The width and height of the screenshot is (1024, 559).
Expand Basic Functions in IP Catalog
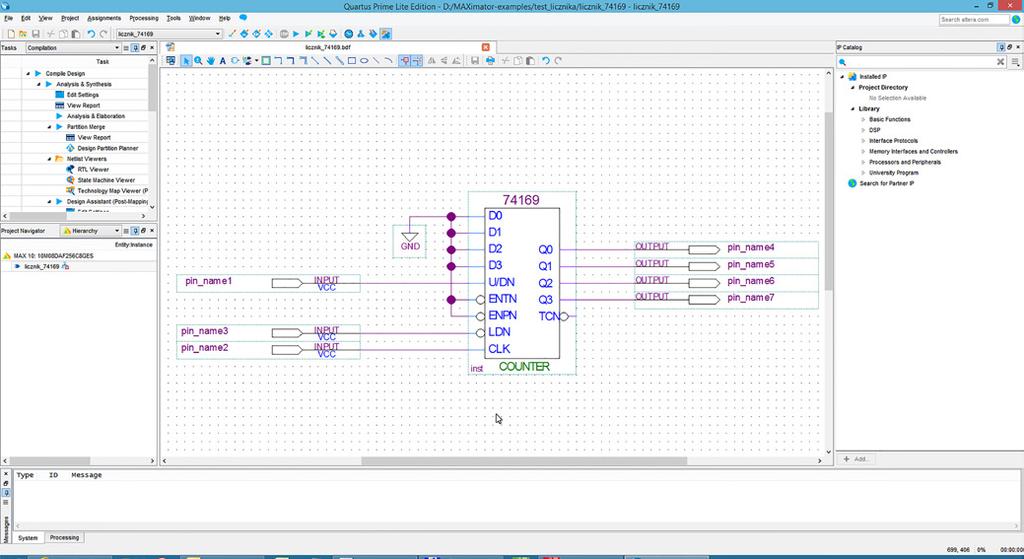(x=863, y=120)
